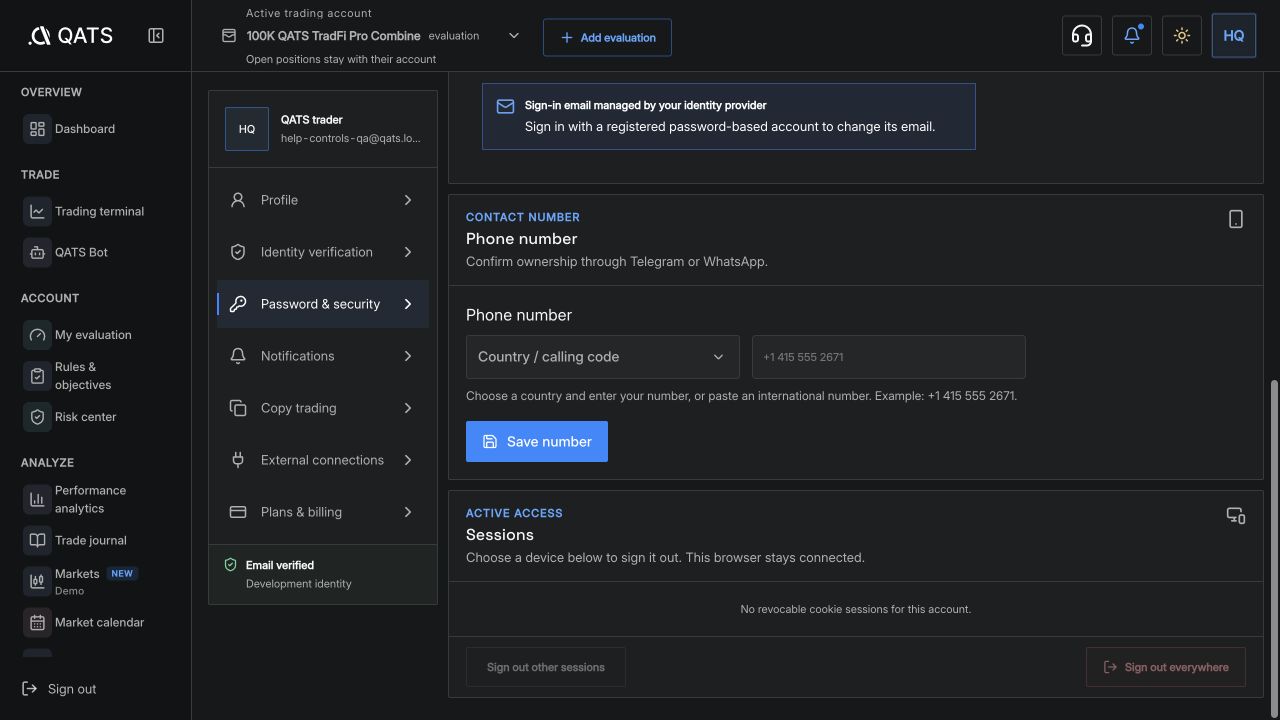Click the sign out arrow icon
The image size is (1280, 720).
point(29,689)
